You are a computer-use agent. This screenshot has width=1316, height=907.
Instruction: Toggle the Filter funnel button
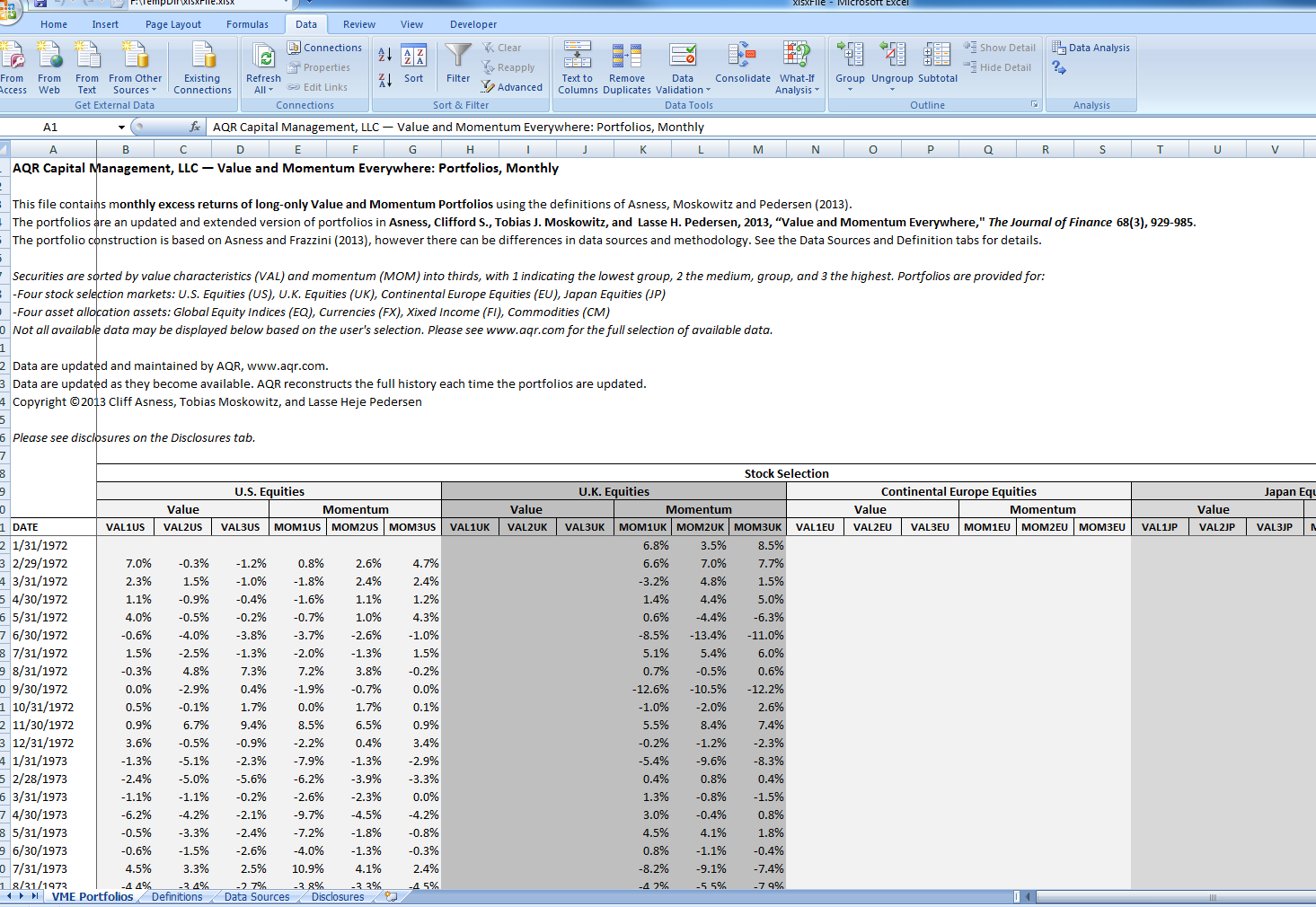pos(458,65)
